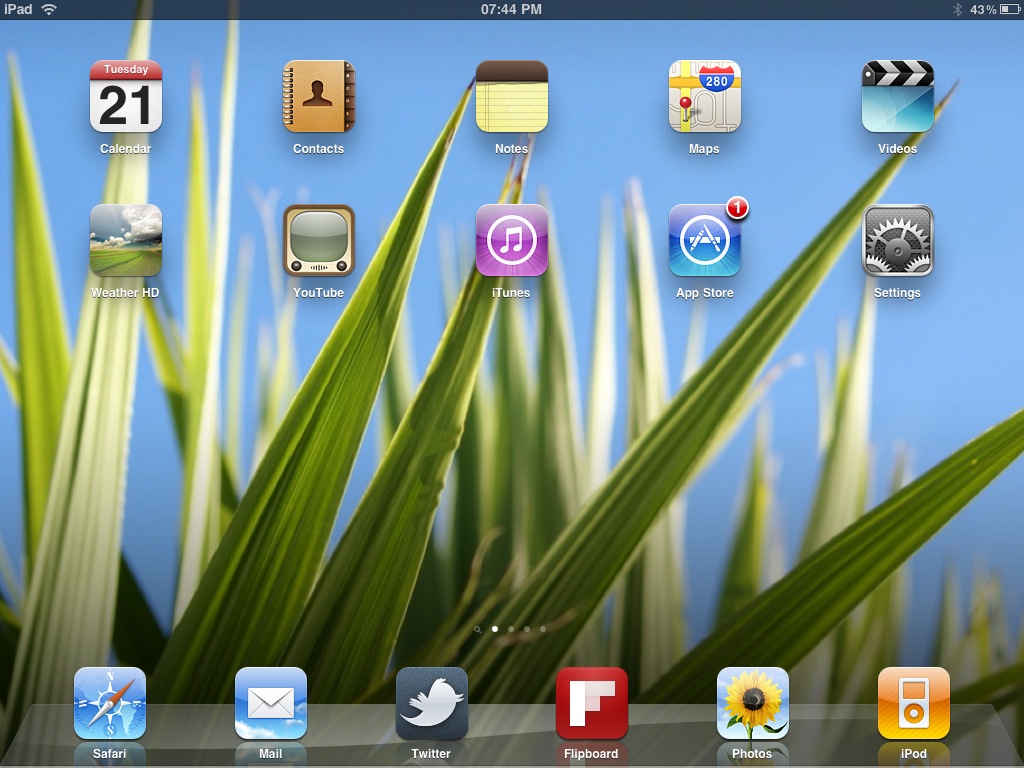
Task: Open Photos from the dock
Action: point(752,703)
